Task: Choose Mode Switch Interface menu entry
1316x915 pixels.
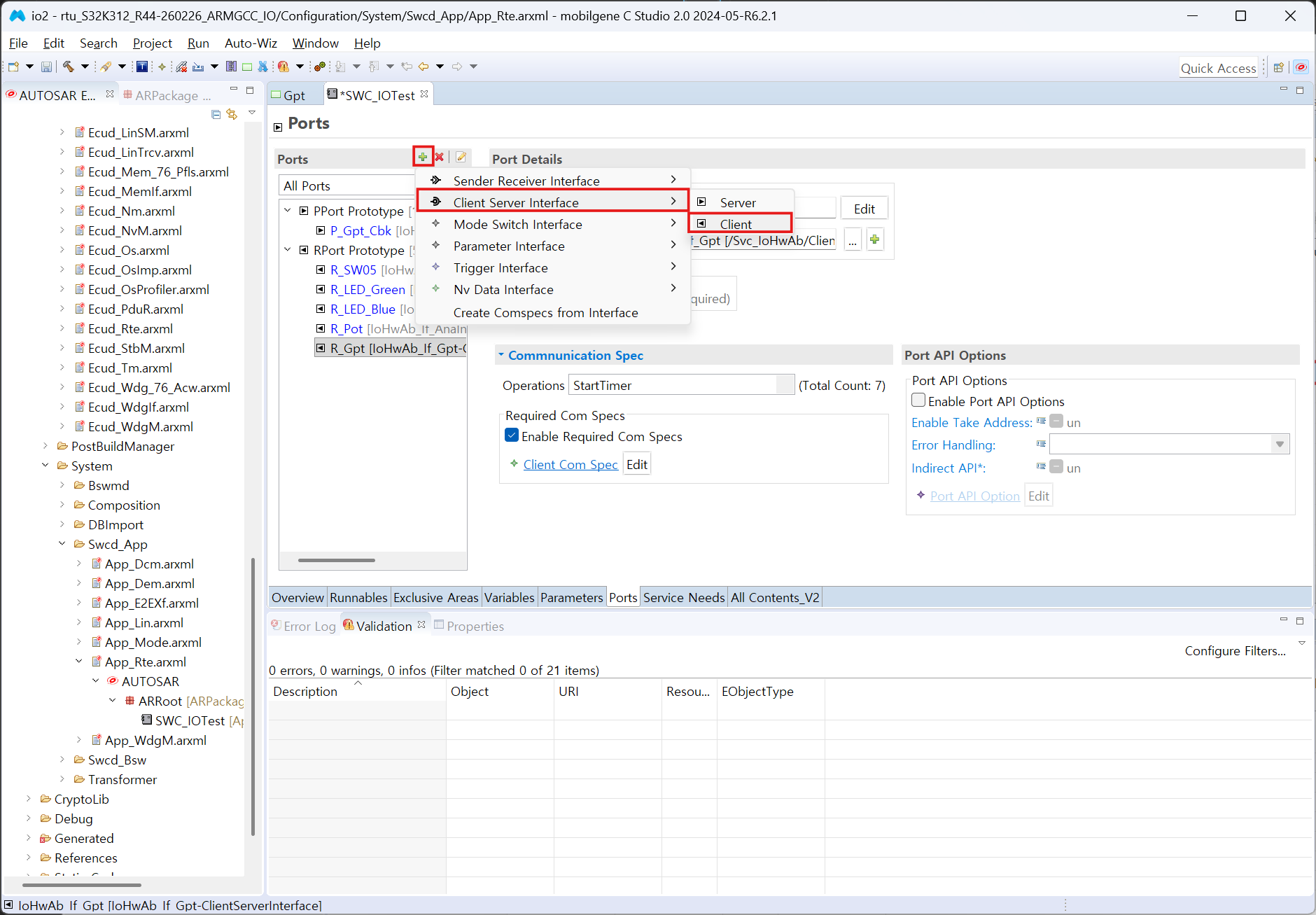Action: 553,224
